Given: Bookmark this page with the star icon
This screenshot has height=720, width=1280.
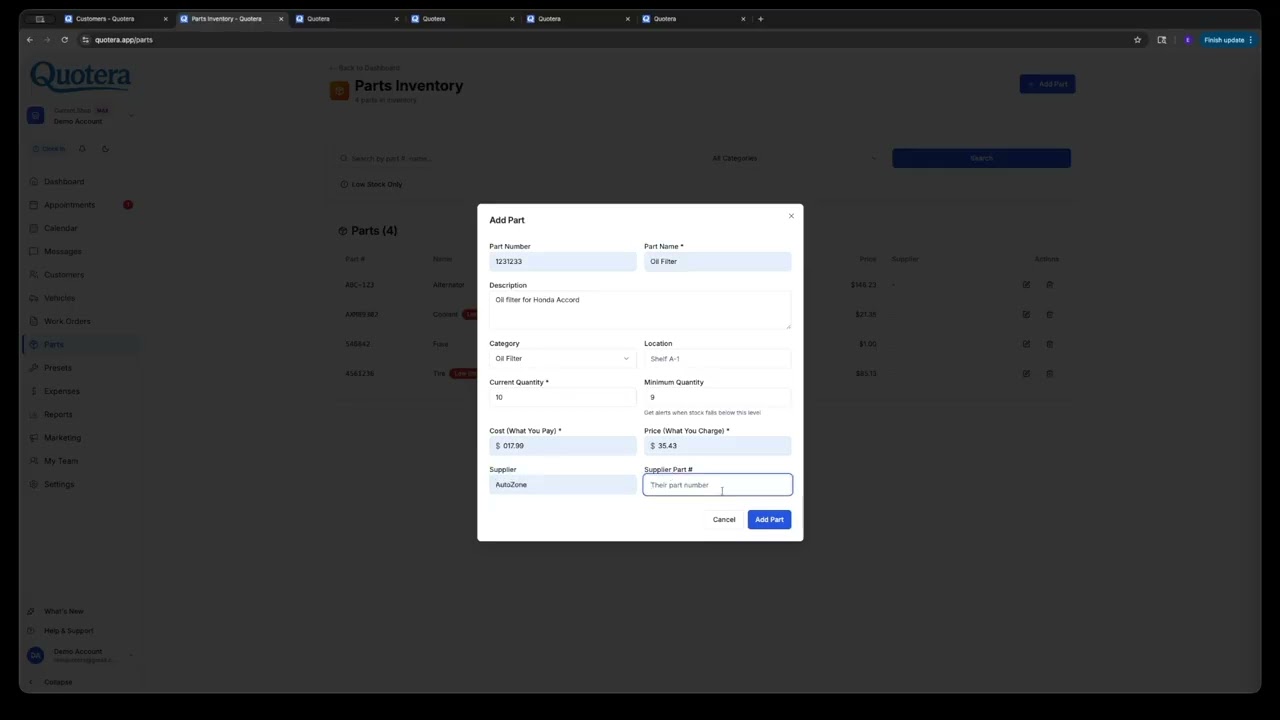Looking at the screenshot, I should click(1137, 40).
